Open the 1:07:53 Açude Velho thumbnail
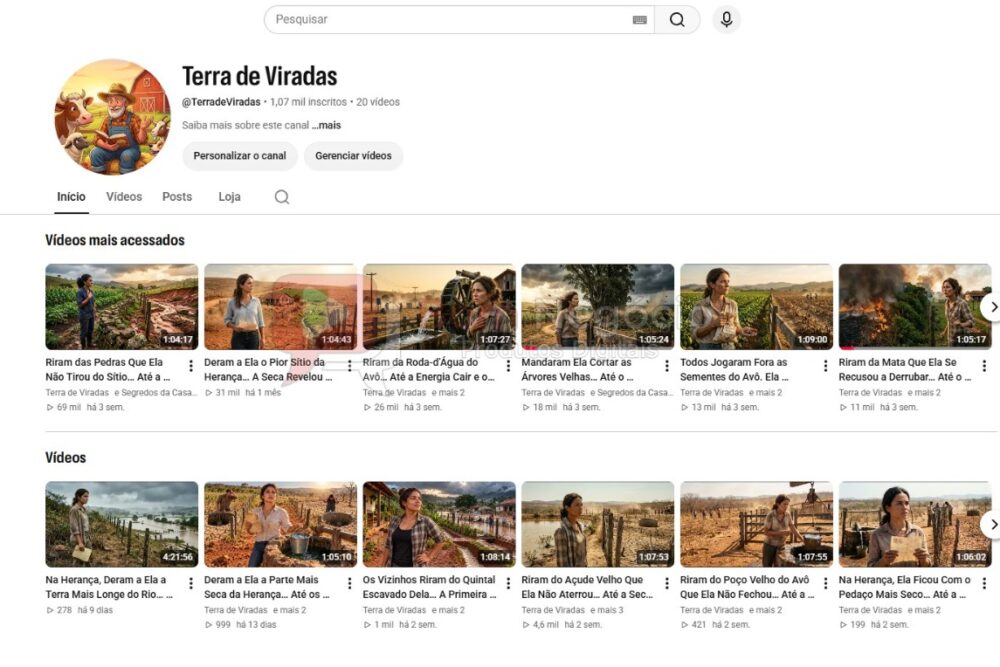Image resolution: width=1000 pixels, height=667 pixels. point(598,524)
